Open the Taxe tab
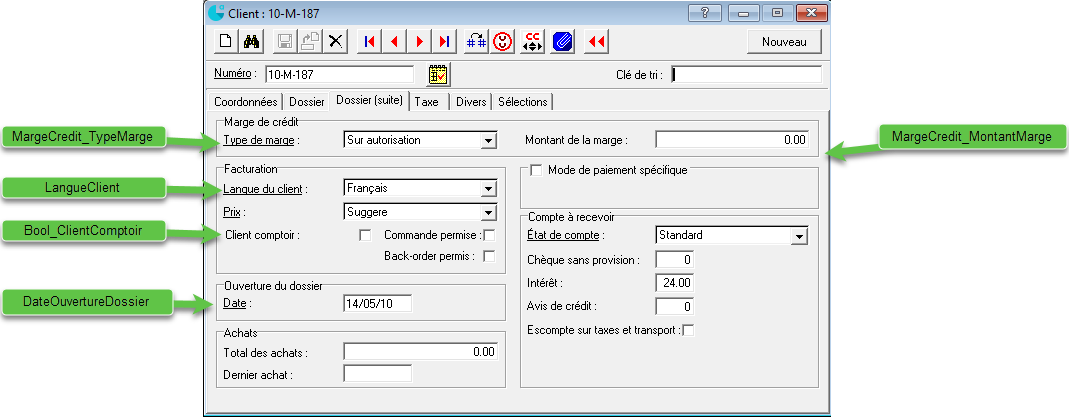Screen dimensions: 1069x417 coord(426,101)
